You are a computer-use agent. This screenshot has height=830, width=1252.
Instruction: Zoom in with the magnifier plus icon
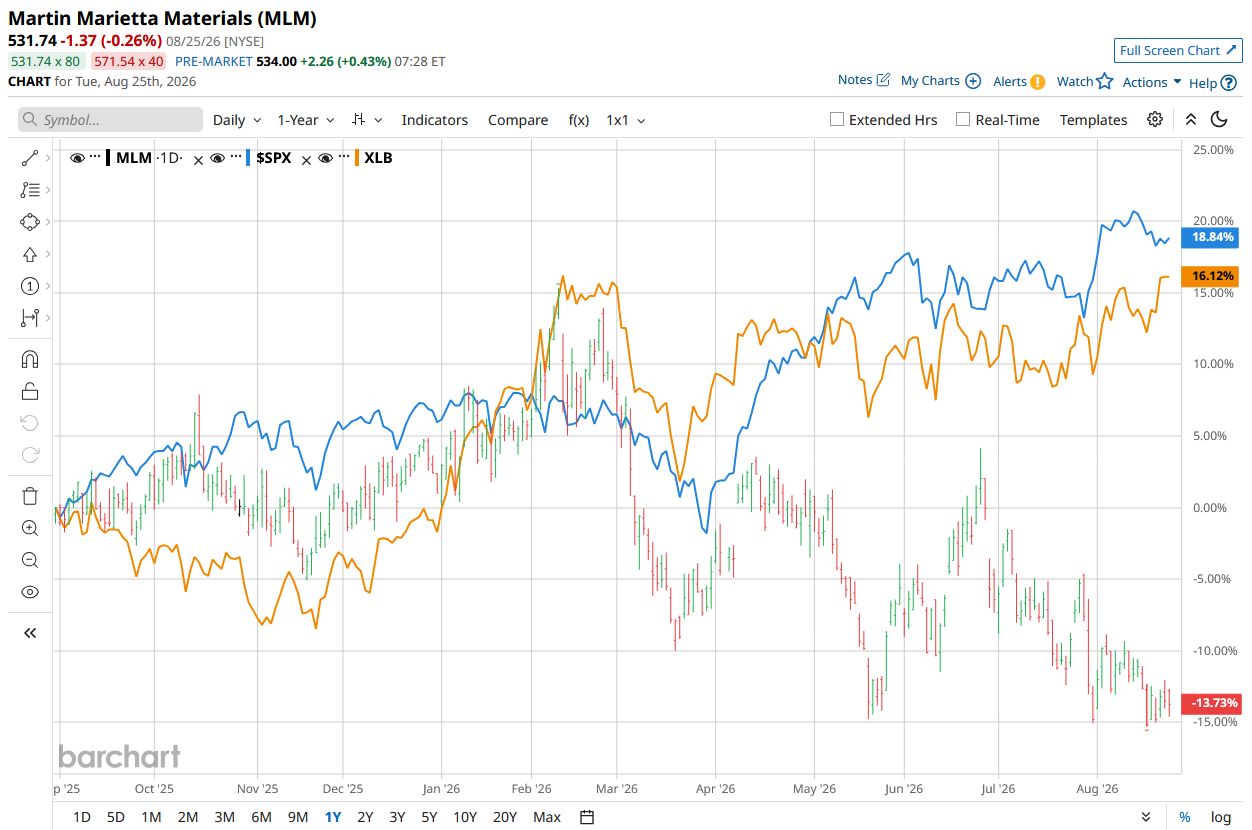pyautogui.click(x=29, y=528)
